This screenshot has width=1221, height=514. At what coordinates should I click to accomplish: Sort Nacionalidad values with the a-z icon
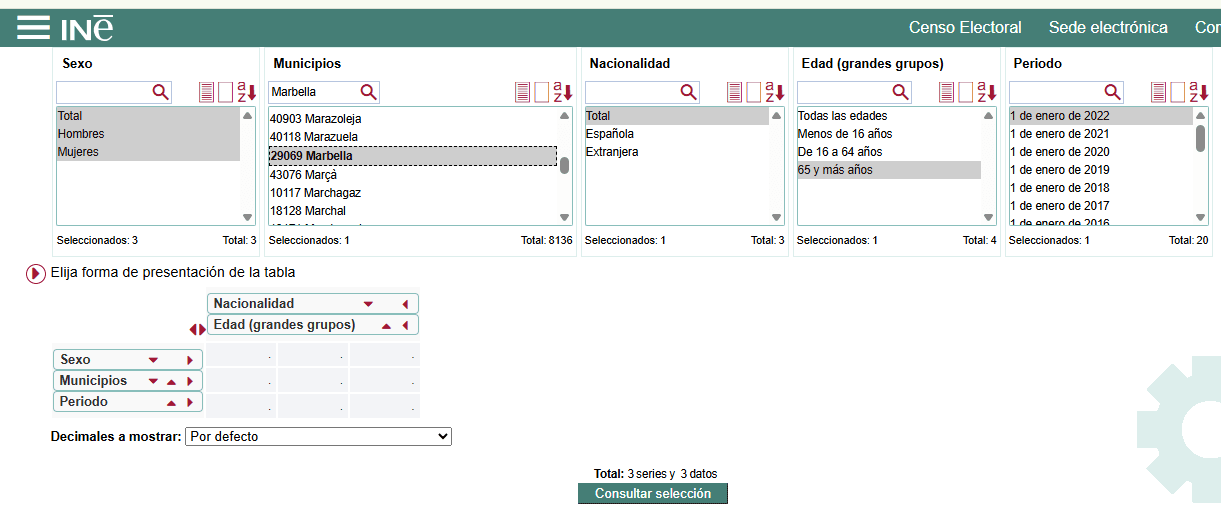776,92
